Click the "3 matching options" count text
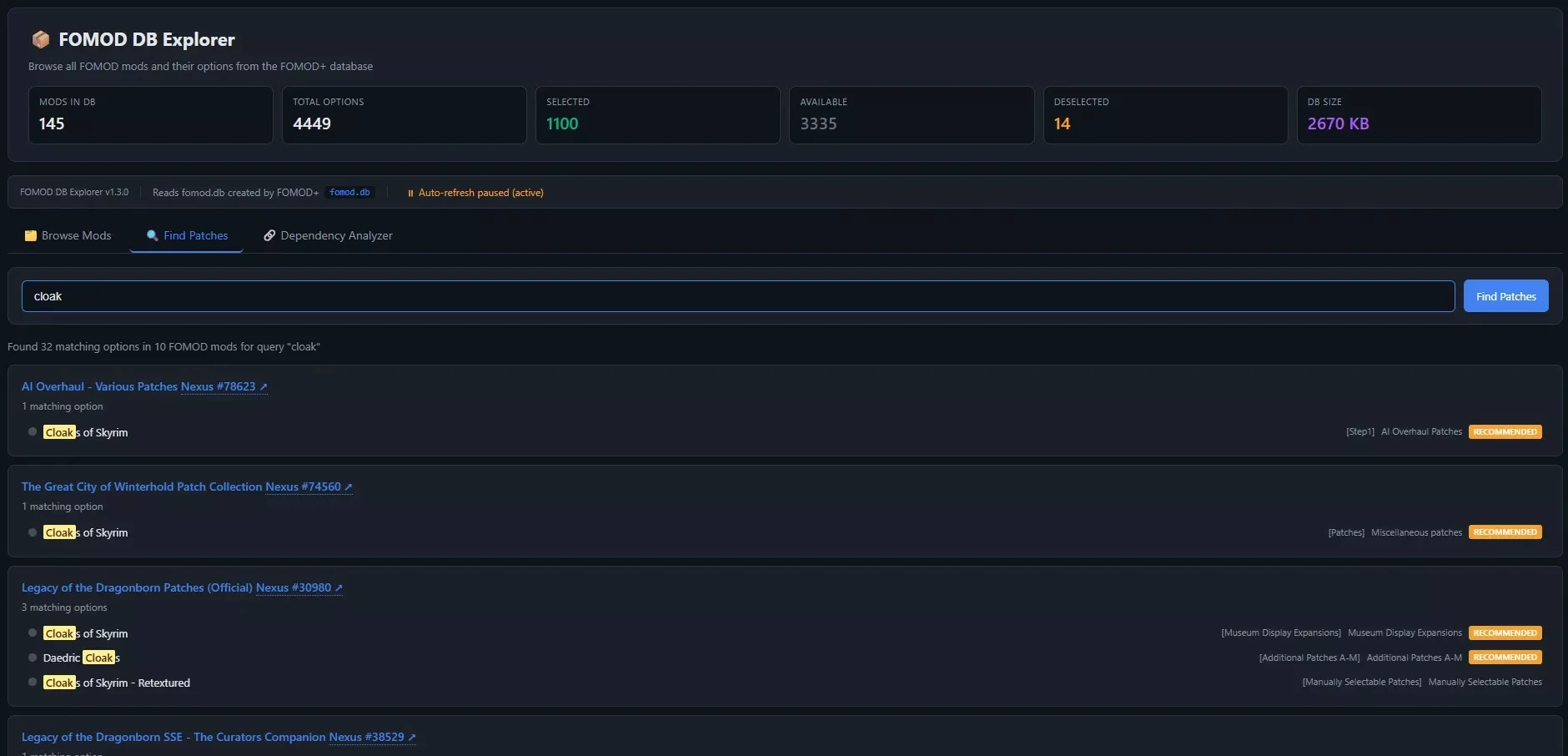The width and height of the screenshot is (1568, 756). [x=64, y=607]
